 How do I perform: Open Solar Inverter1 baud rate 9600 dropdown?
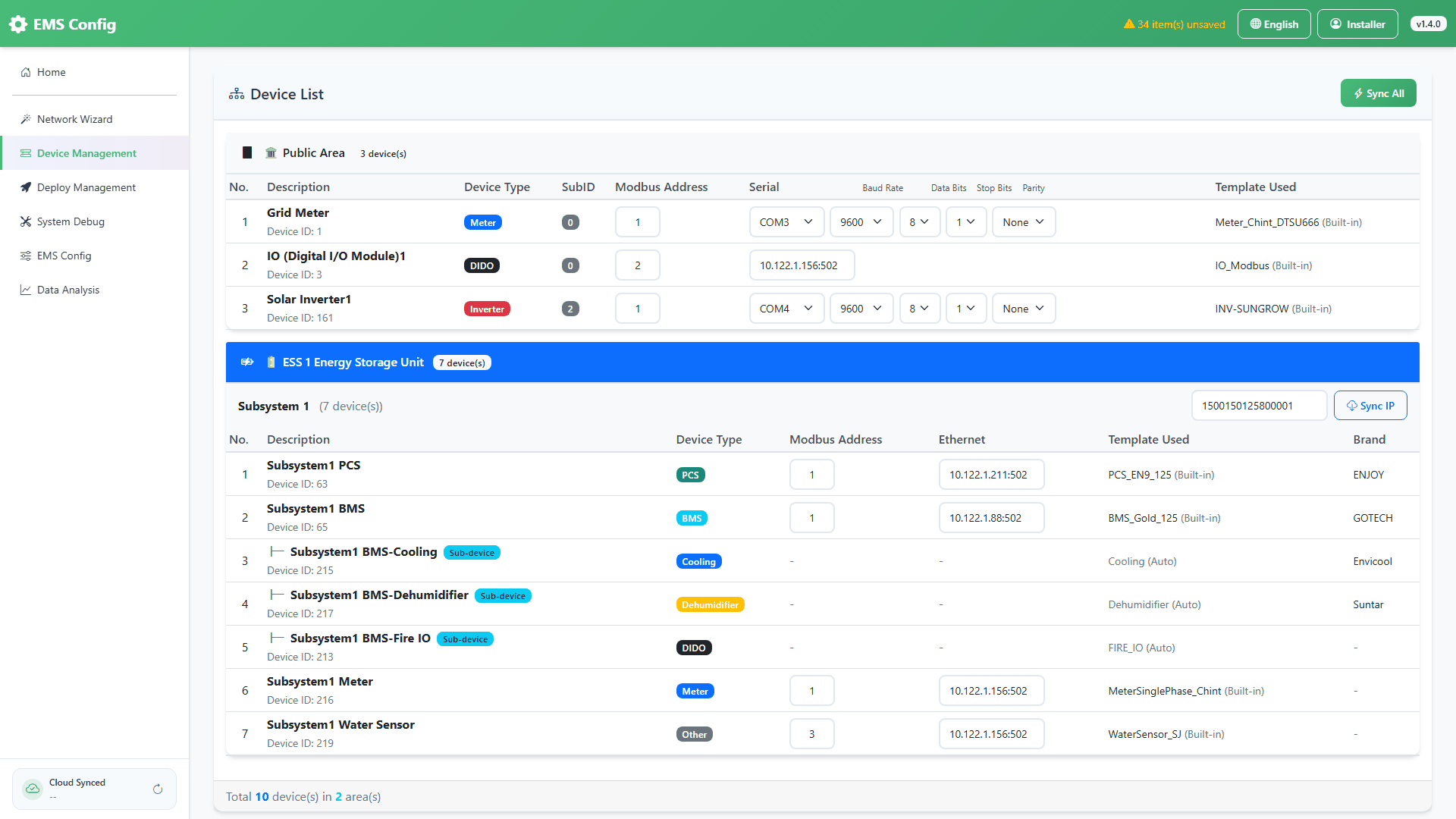[861, 309]
